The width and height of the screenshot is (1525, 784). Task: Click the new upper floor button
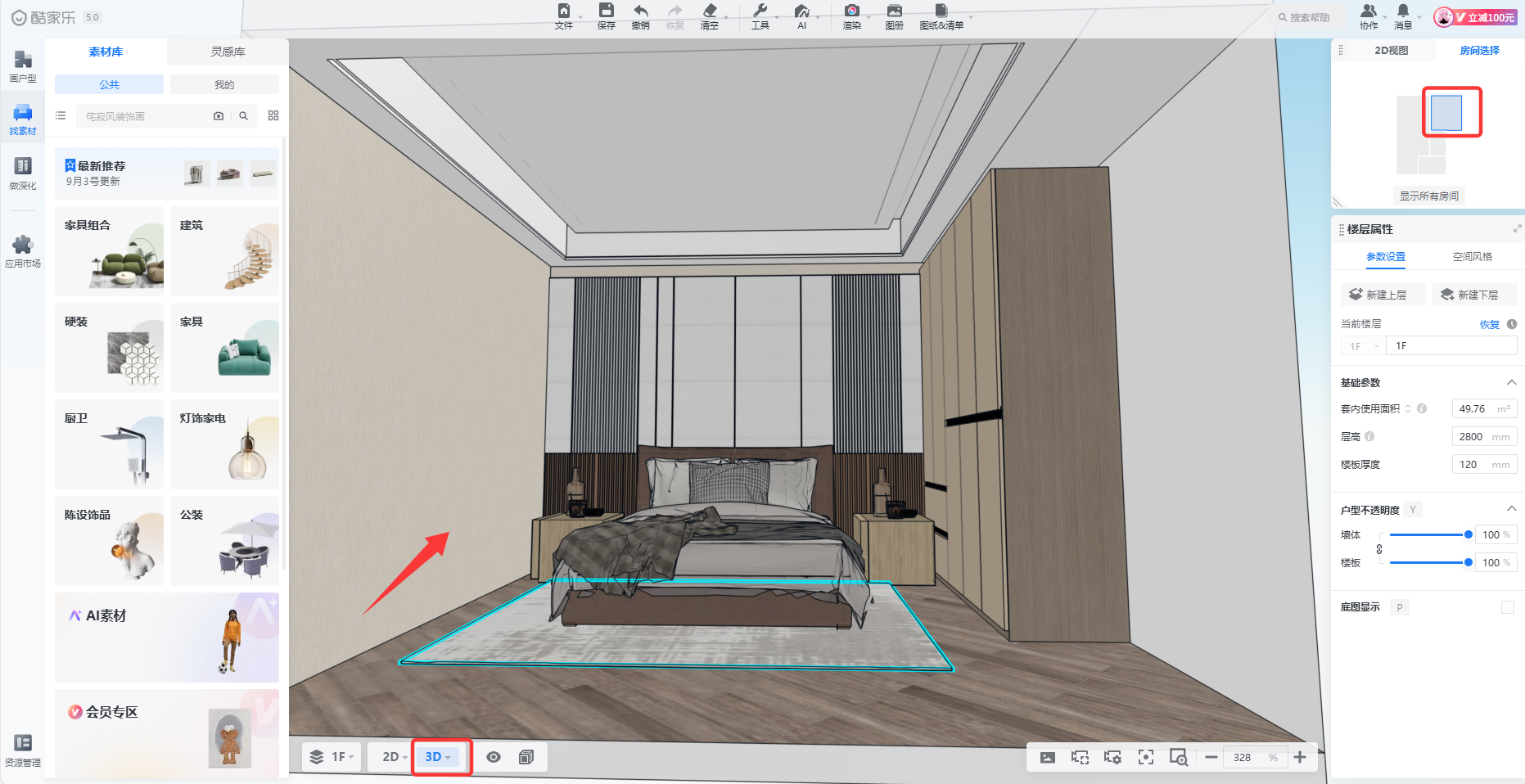coord(1383,295)
